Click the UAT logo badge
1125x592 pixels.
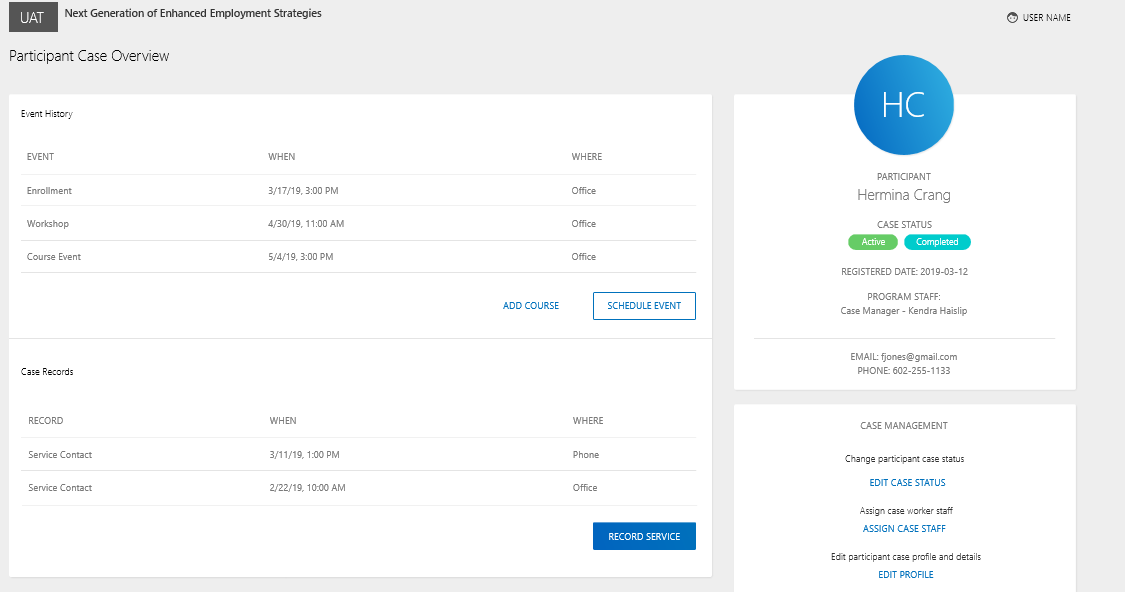33,18
